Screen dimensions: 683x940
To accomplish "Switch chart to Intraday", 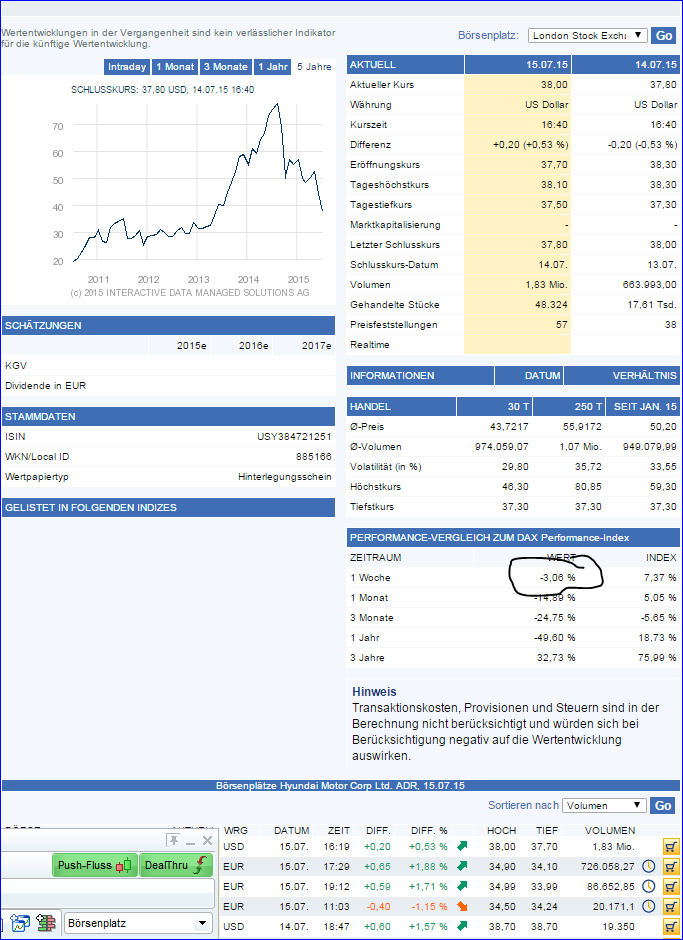I will click(127, 67).
